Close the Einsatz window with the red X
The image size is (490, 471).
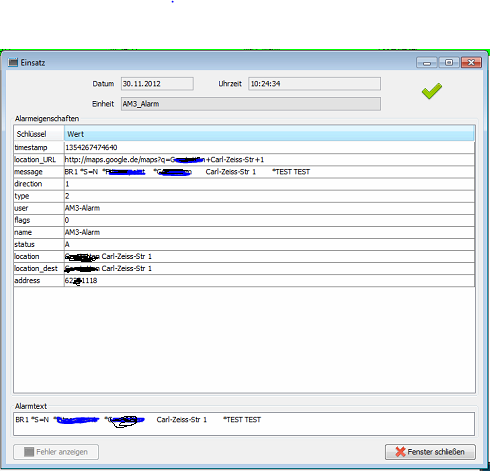[471, 63]
